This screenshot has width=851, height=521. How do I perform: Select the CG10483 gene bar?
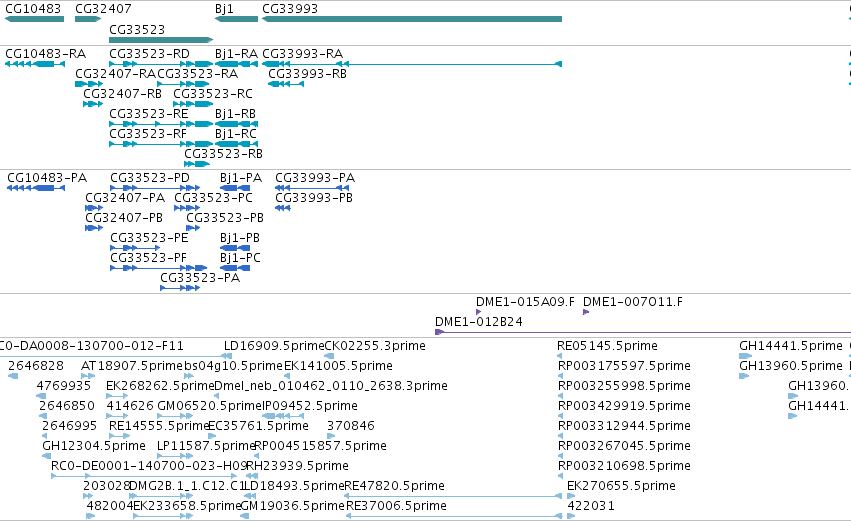pyautogui.click(x=34, y=19)
